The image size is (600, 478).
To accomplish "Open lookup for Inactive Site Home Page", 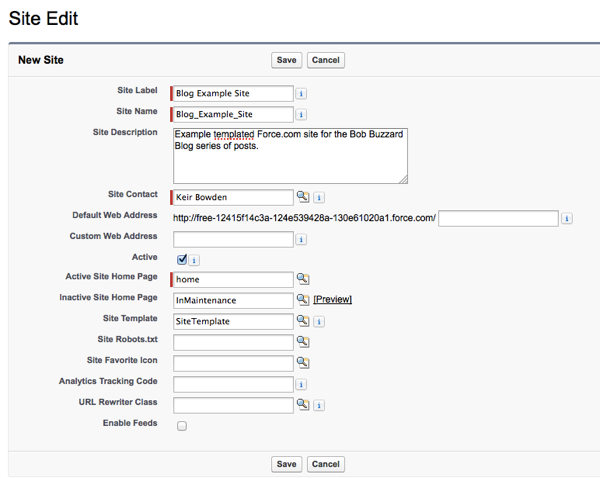I will (x=303, y=300).
